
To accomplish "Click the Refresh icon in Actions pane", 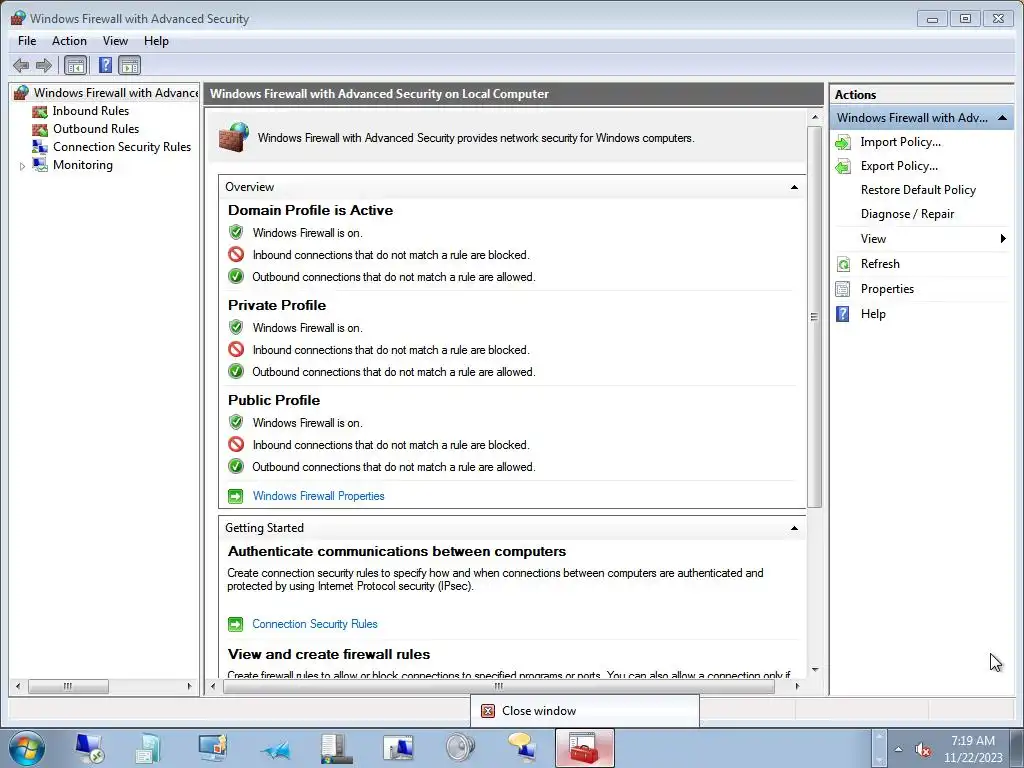I will point(843,264).
